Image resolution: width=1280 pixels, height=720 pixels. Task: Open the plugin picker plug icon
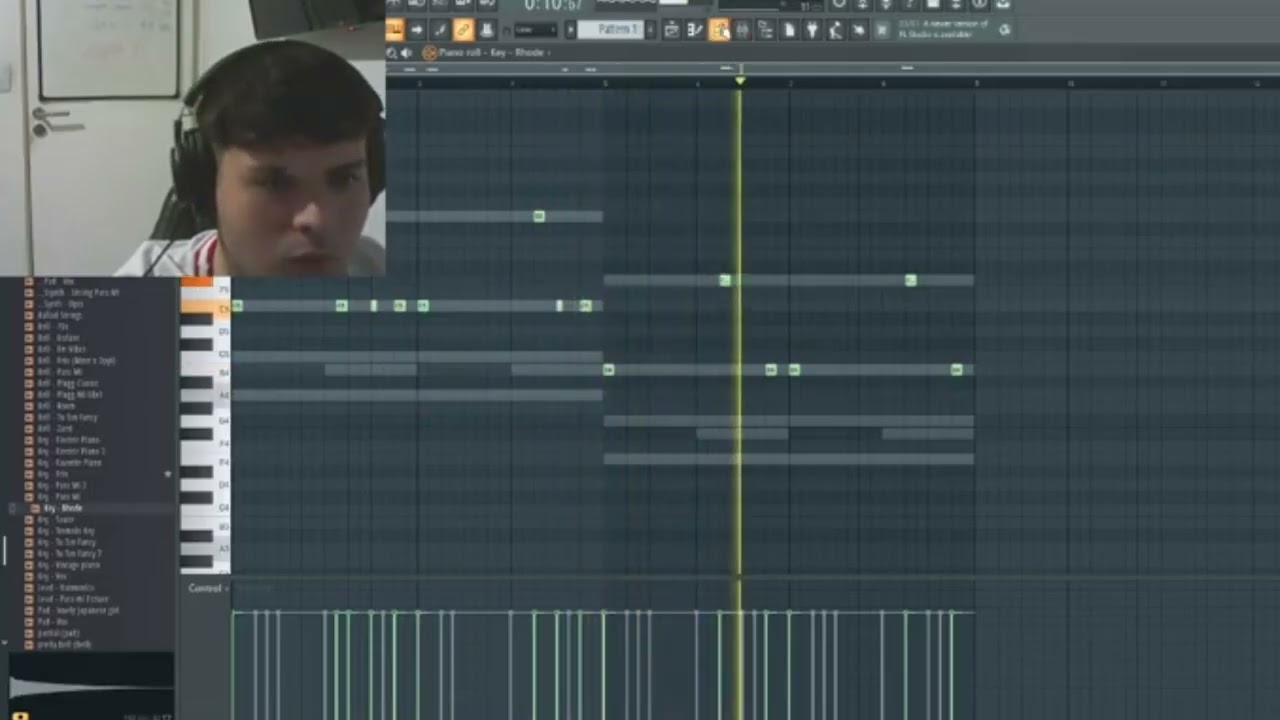pyautogui.click(x=812, y=30)
